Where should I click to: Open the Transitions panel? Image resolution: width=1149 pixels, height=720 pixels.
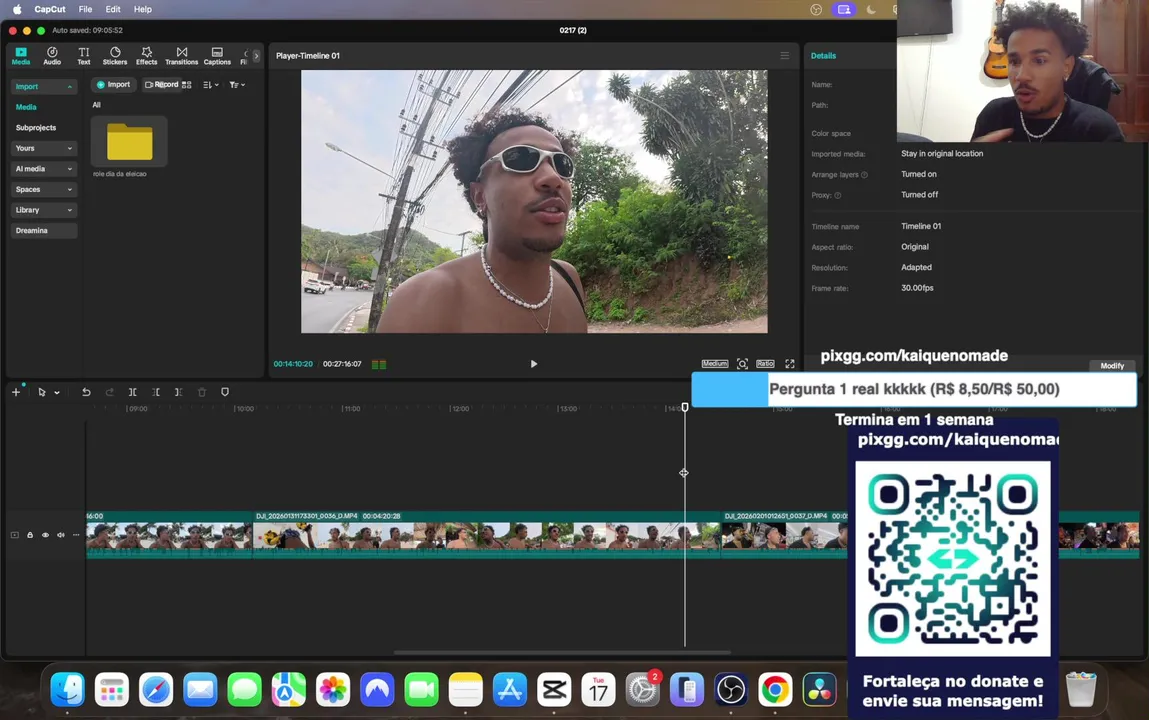point(182,56)
